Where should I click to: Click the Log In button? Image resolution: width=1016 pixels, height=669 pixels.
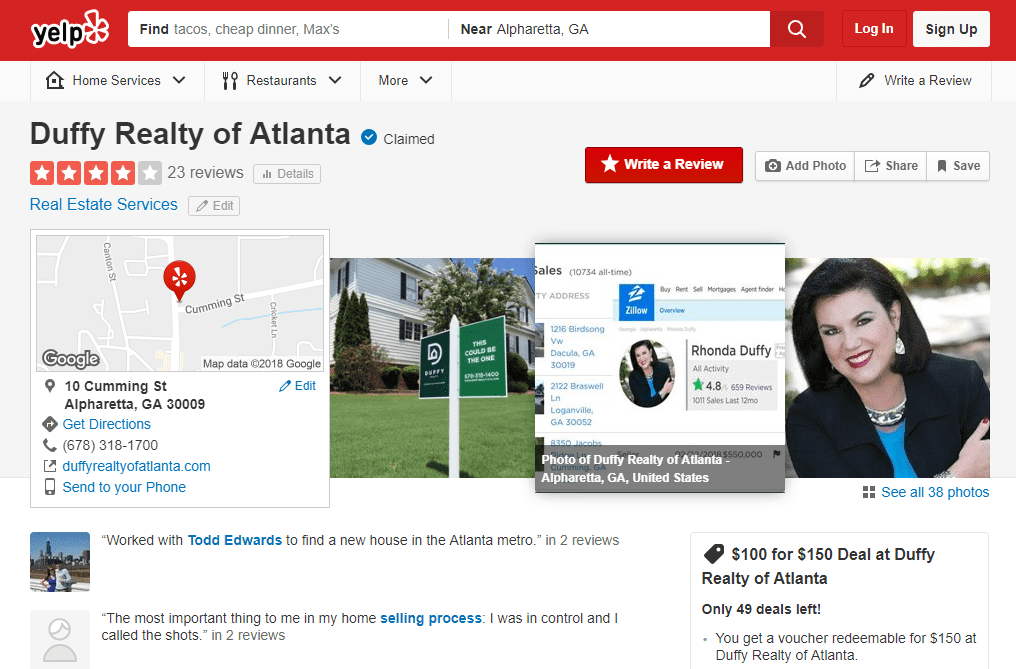point(873,29)
